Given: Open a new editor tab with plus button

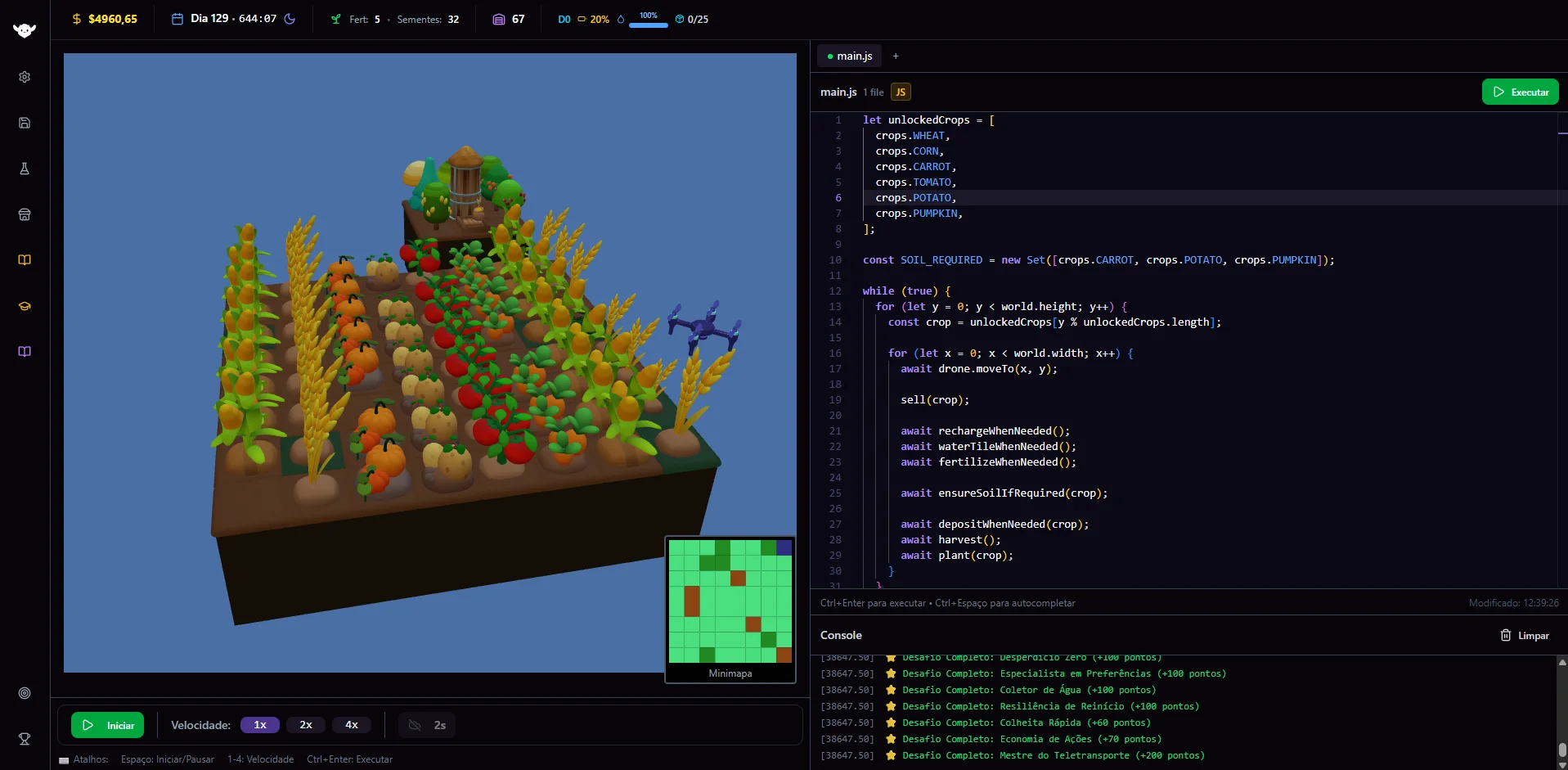Looking at the screenshot, I should [896, 56].
